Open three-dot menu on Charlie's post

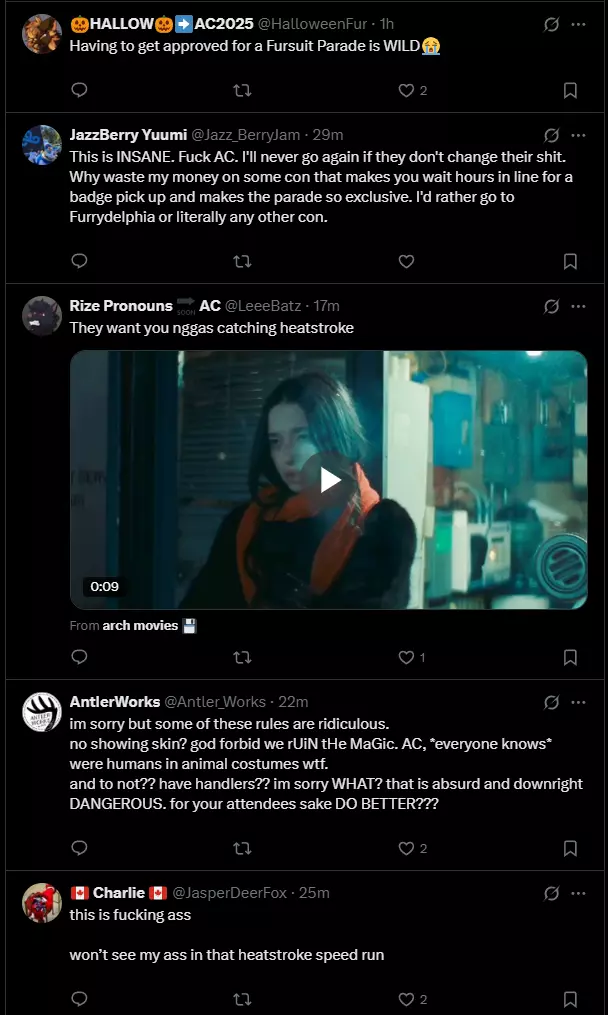click(x=578, y=893)
